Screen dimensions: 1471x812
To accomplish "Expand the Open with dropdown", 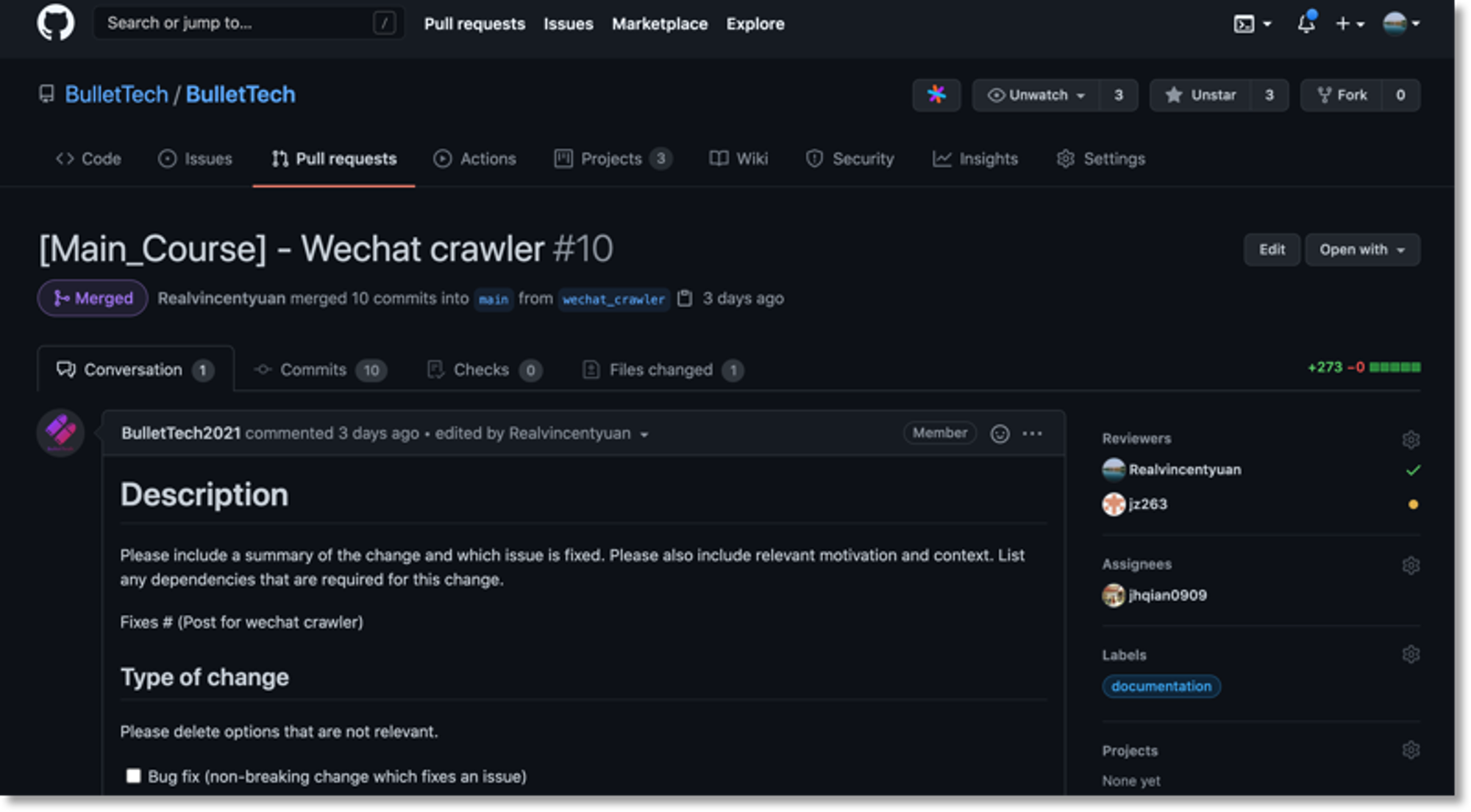I will click(1362, 249).
